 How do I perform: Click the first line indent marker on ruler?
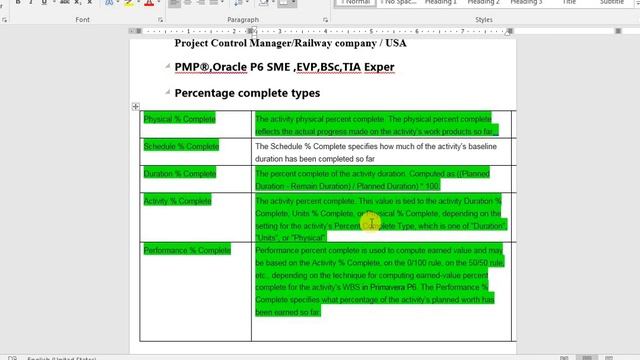tap(253, 29)
